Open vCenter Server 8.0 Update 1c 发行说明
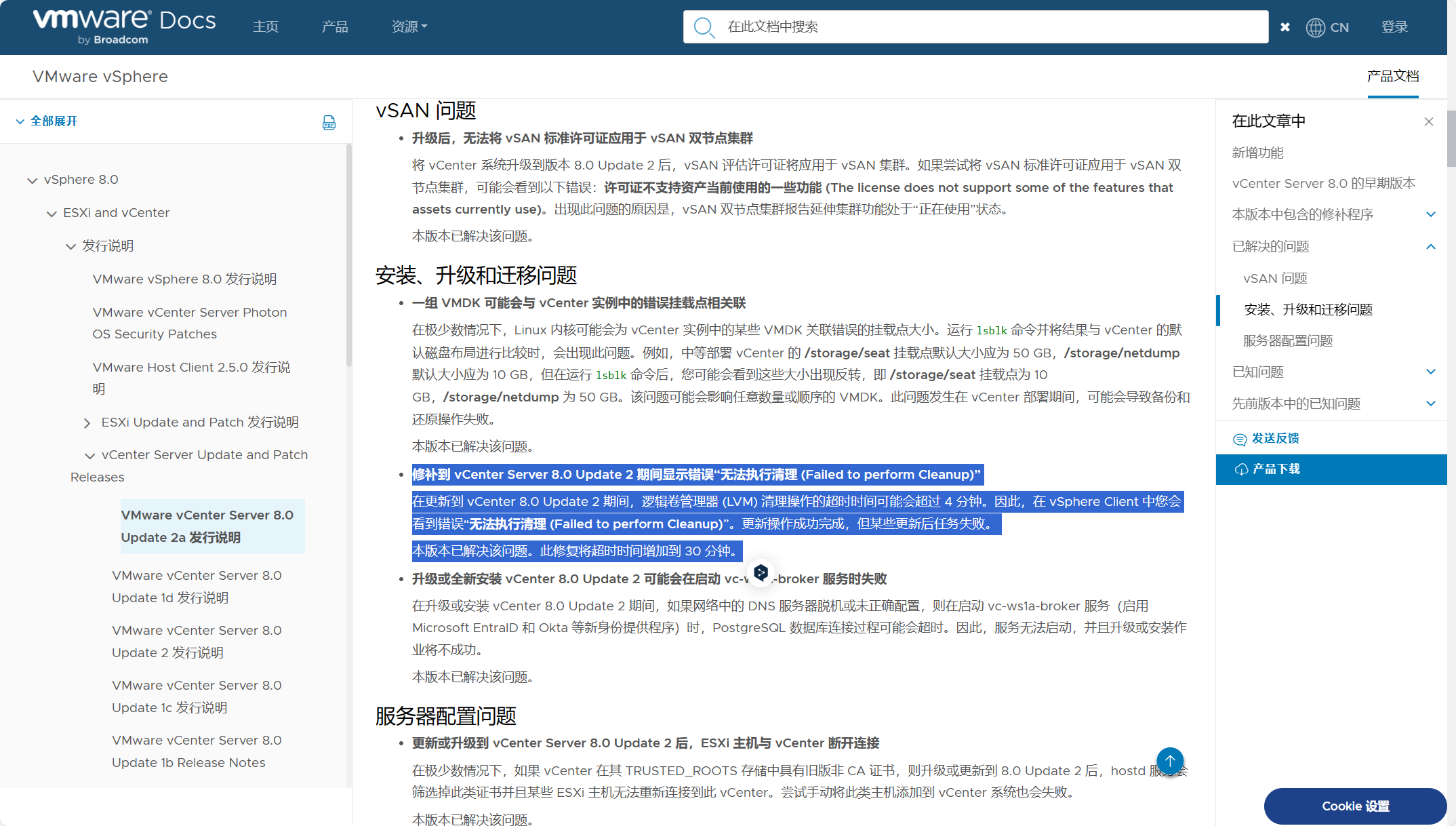 click(x=197, y=696)
